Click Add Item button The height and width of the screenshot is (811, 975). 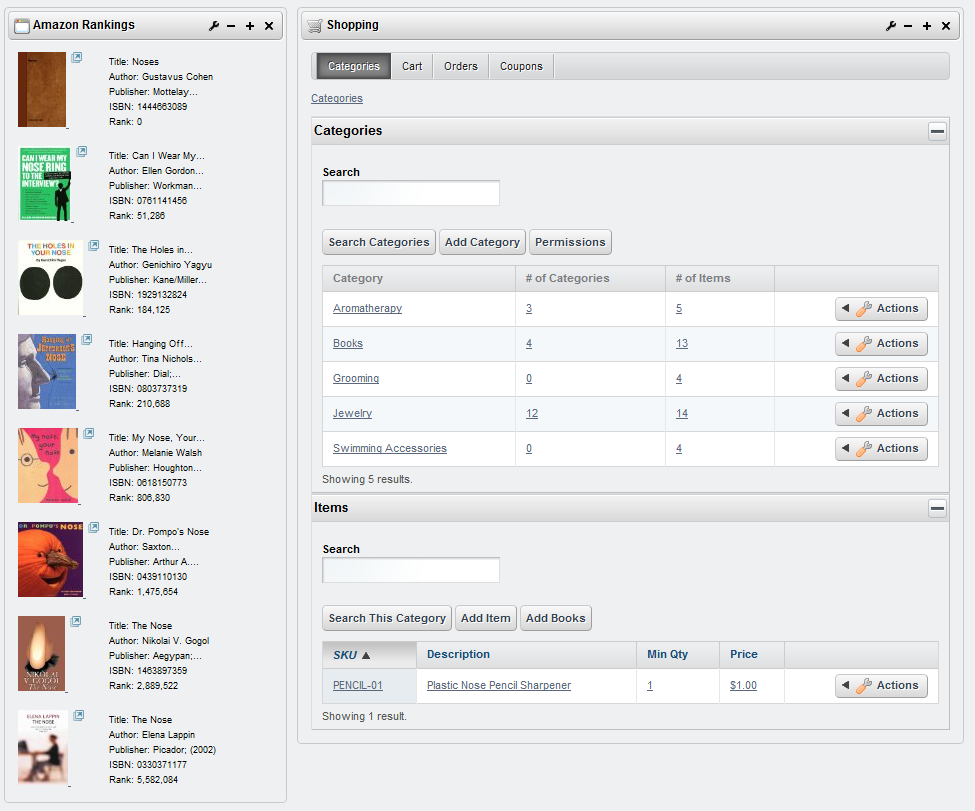click(x=486, y=618)
